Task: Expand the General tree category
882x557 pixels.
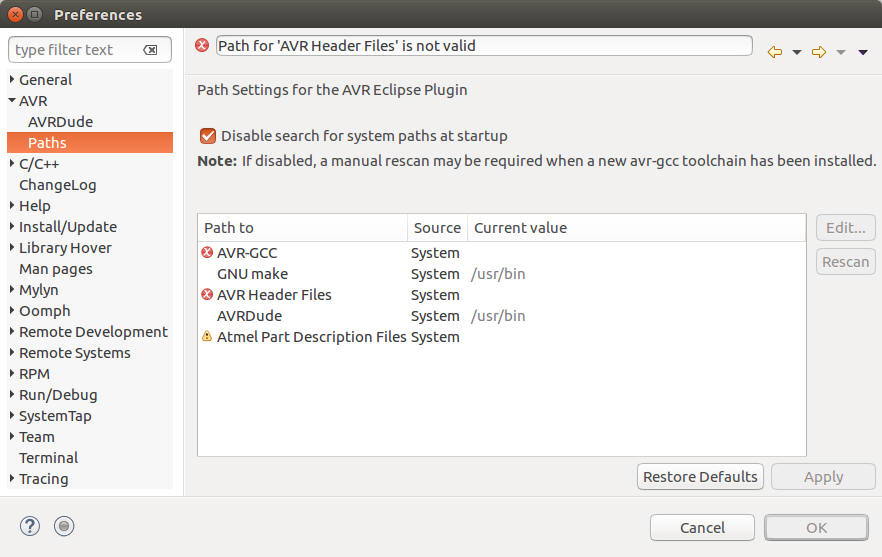Action: (x=12, y=80)
